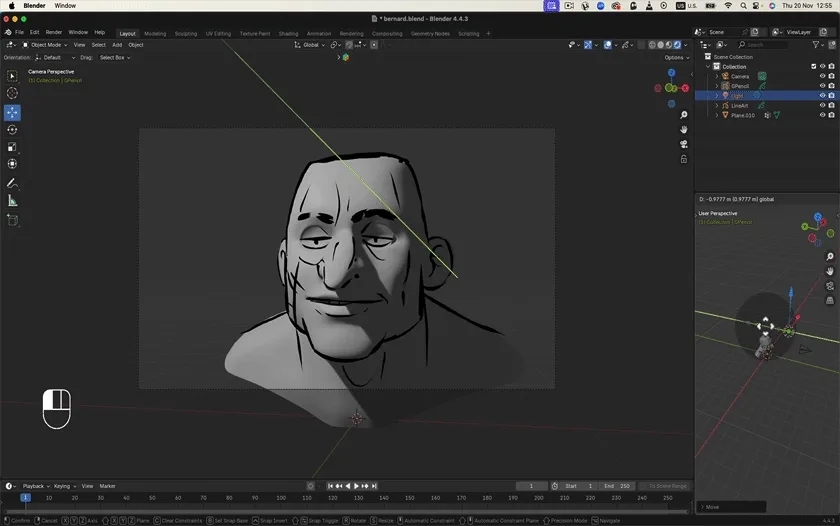Toggle camera view icon in main viewport

point(684,144)
